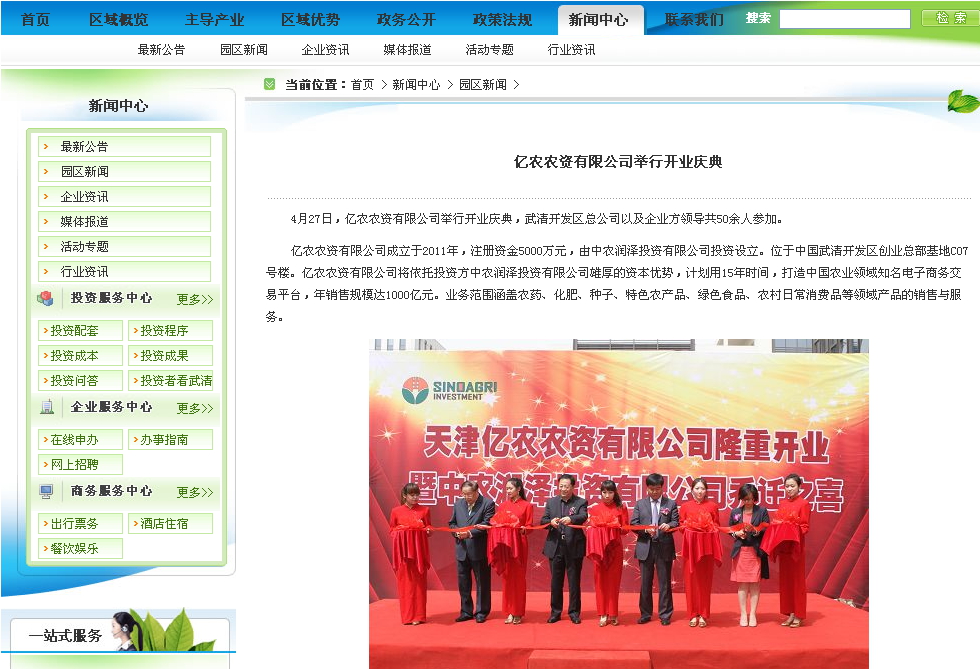
Task: Open the 餐饮娱乐 link
Action: [x=81, y=548]
